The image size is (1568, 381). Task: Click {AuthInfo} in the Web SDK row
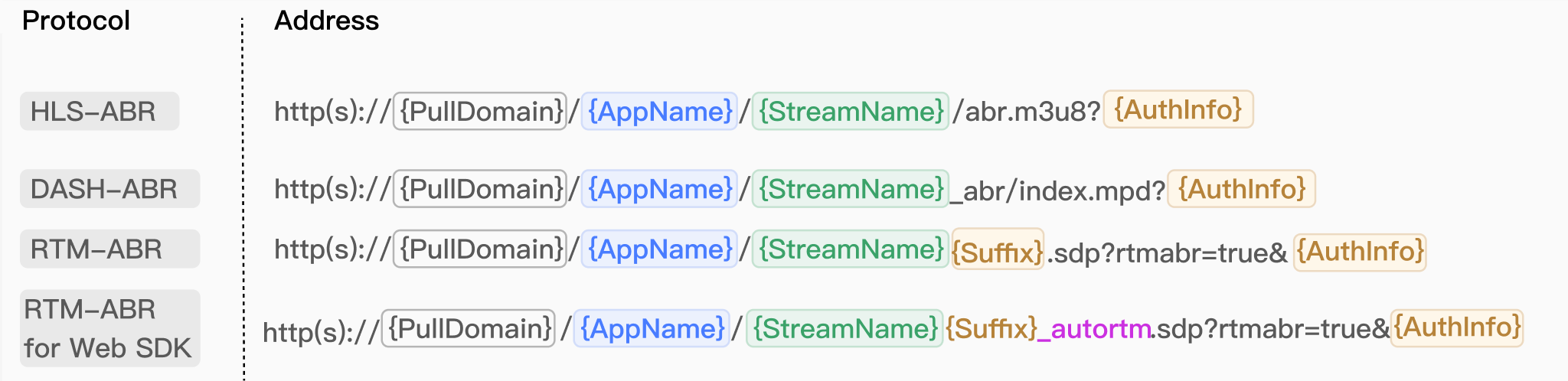1457,327
